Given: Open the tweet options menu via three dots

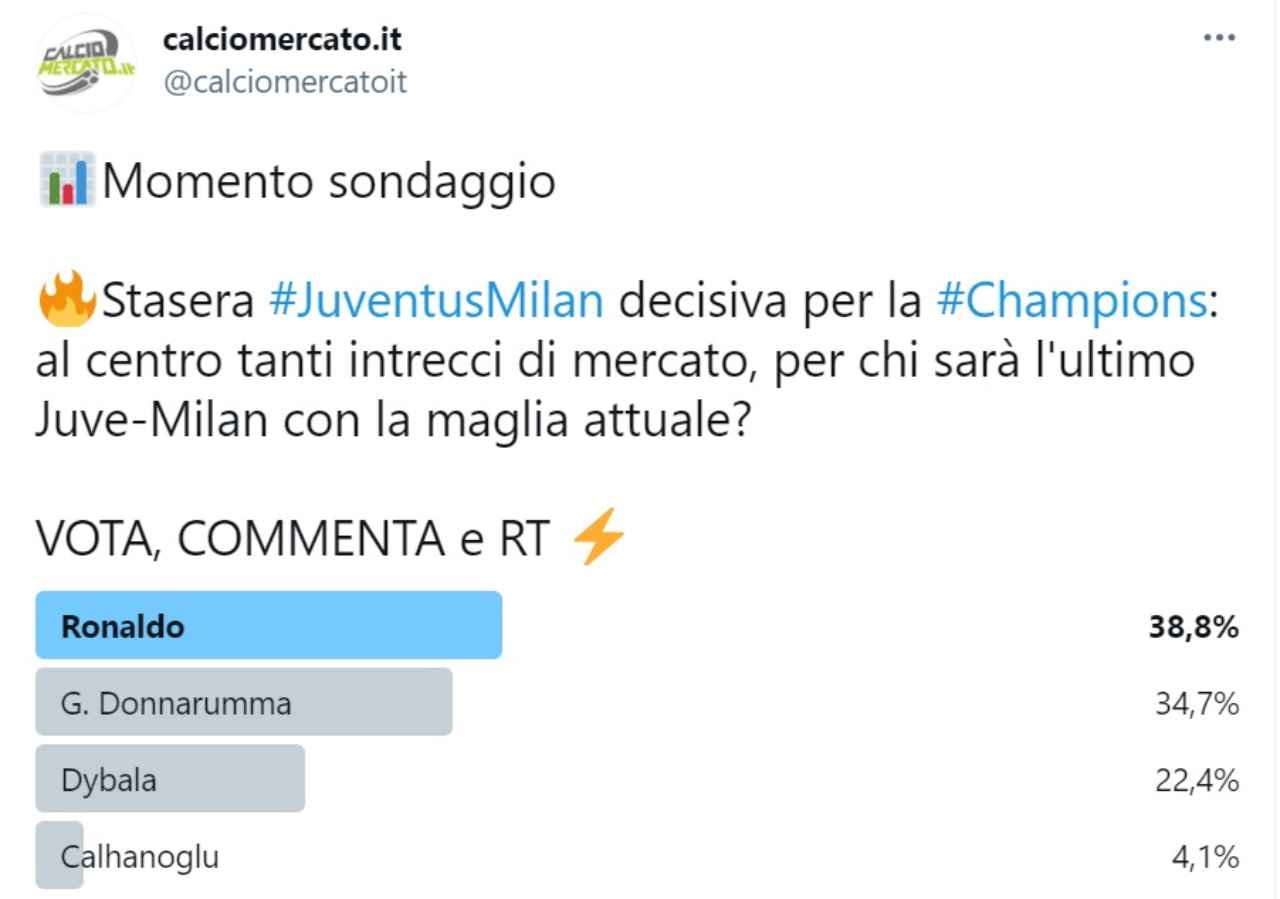Looking at the screenshot, I should [x=1218, y=37].
